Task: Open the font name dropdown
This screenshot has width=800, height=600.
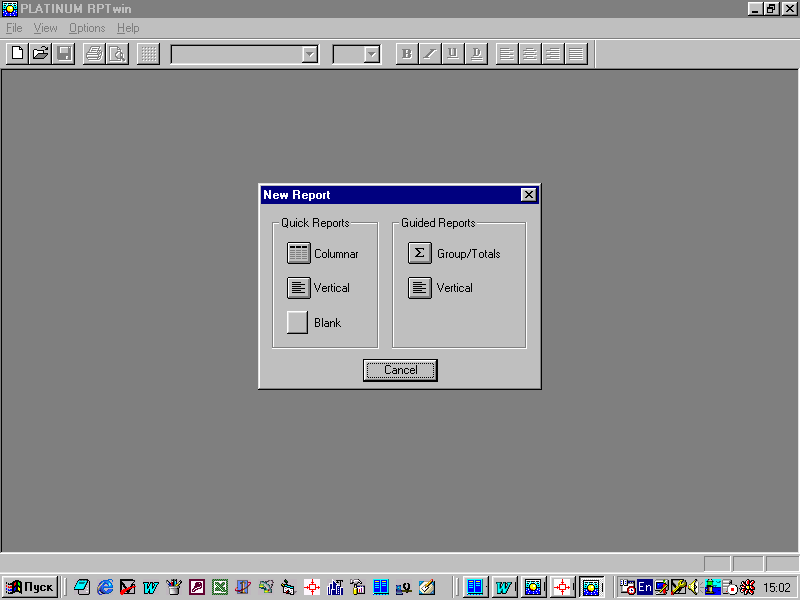Action: coord(310,54)
